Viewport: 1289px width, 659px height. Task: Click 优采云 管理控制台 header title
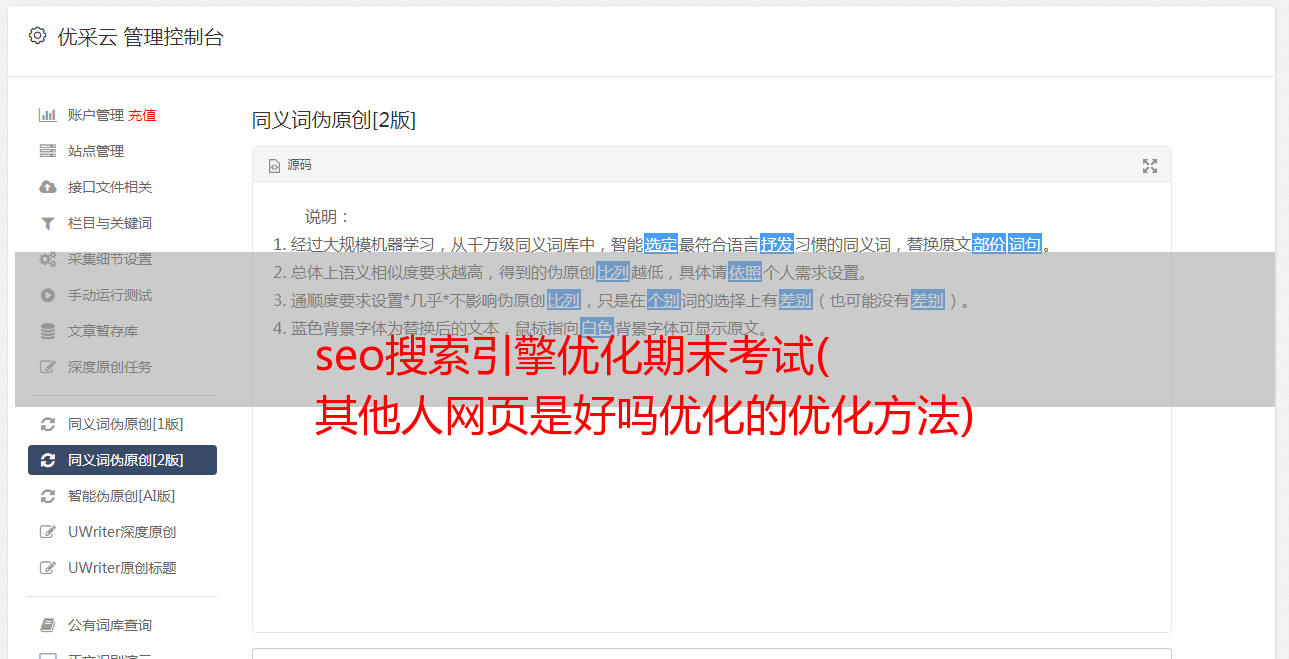[140, 37]
